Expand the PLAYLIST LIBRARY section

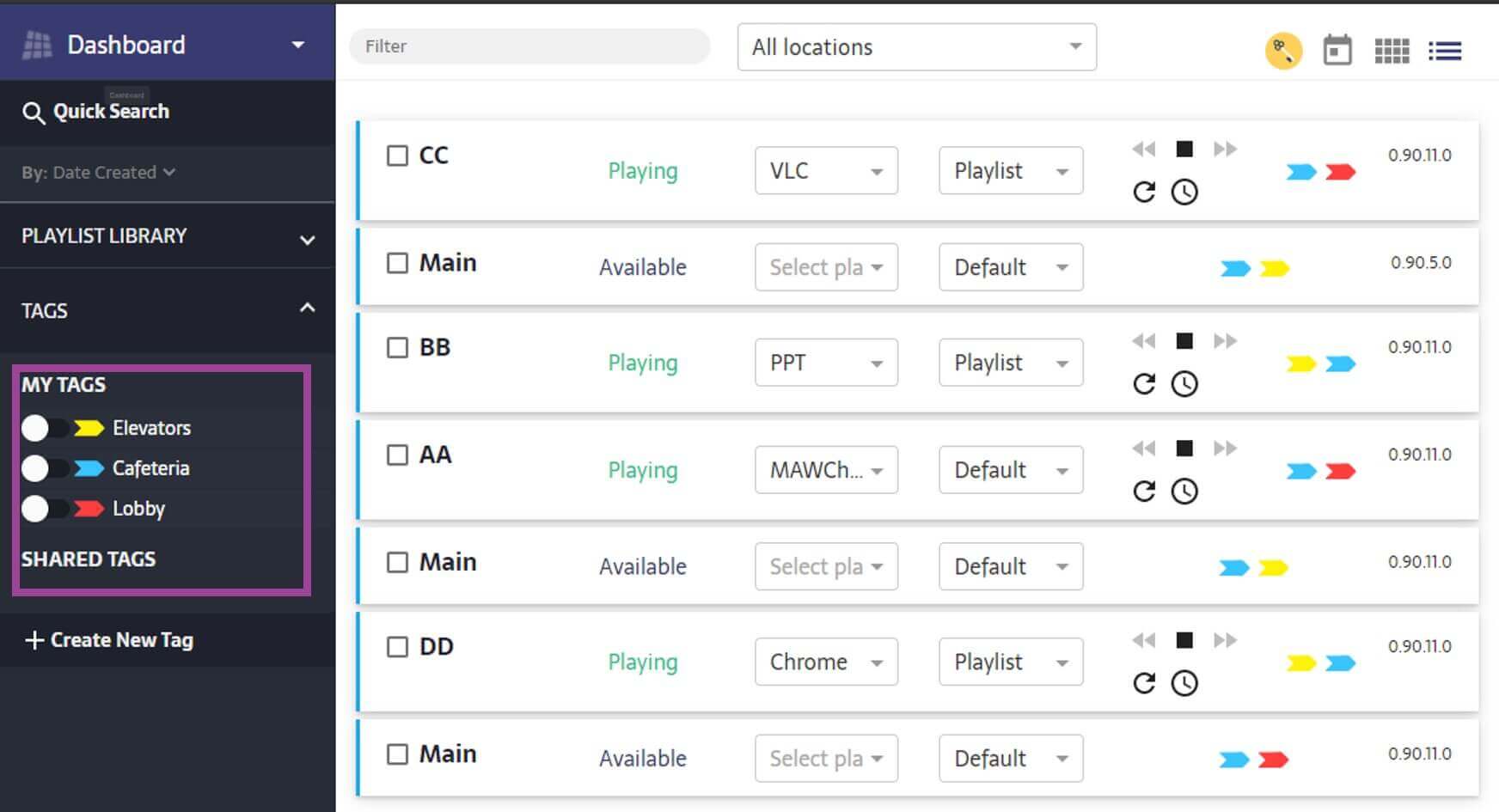306,239
